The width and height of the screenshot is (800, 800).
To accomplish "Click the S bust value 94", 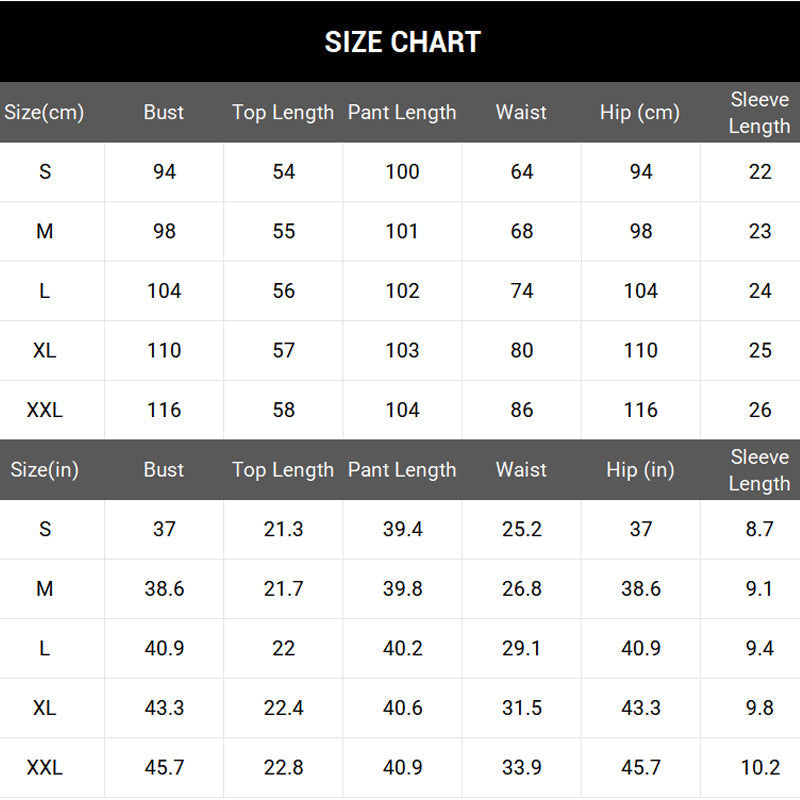I will click(x=164, y=171).
